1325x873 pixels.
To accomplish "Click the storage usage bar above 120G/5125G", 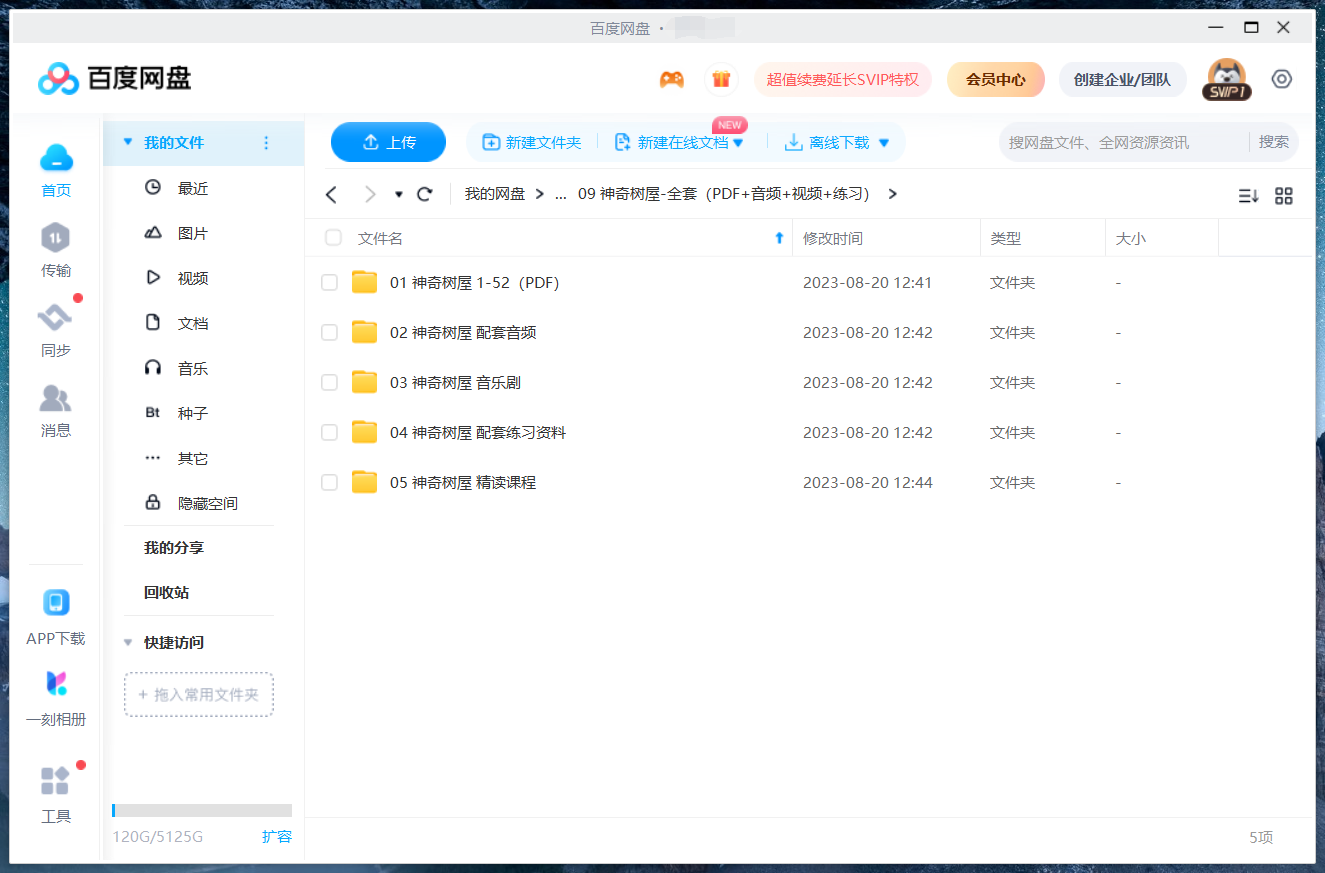I will 200,810.
